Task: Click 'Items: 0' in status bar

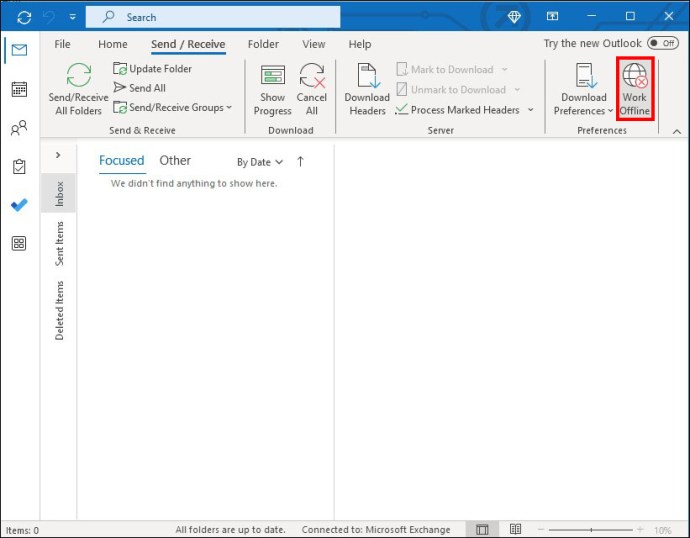Action: pos(22,530)
